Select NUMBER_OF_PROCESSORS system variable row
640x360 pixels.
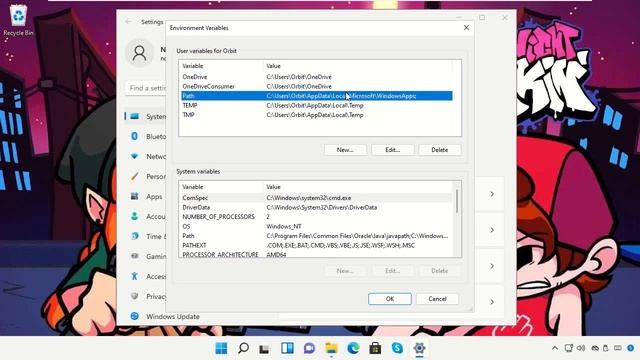(317, 217)
